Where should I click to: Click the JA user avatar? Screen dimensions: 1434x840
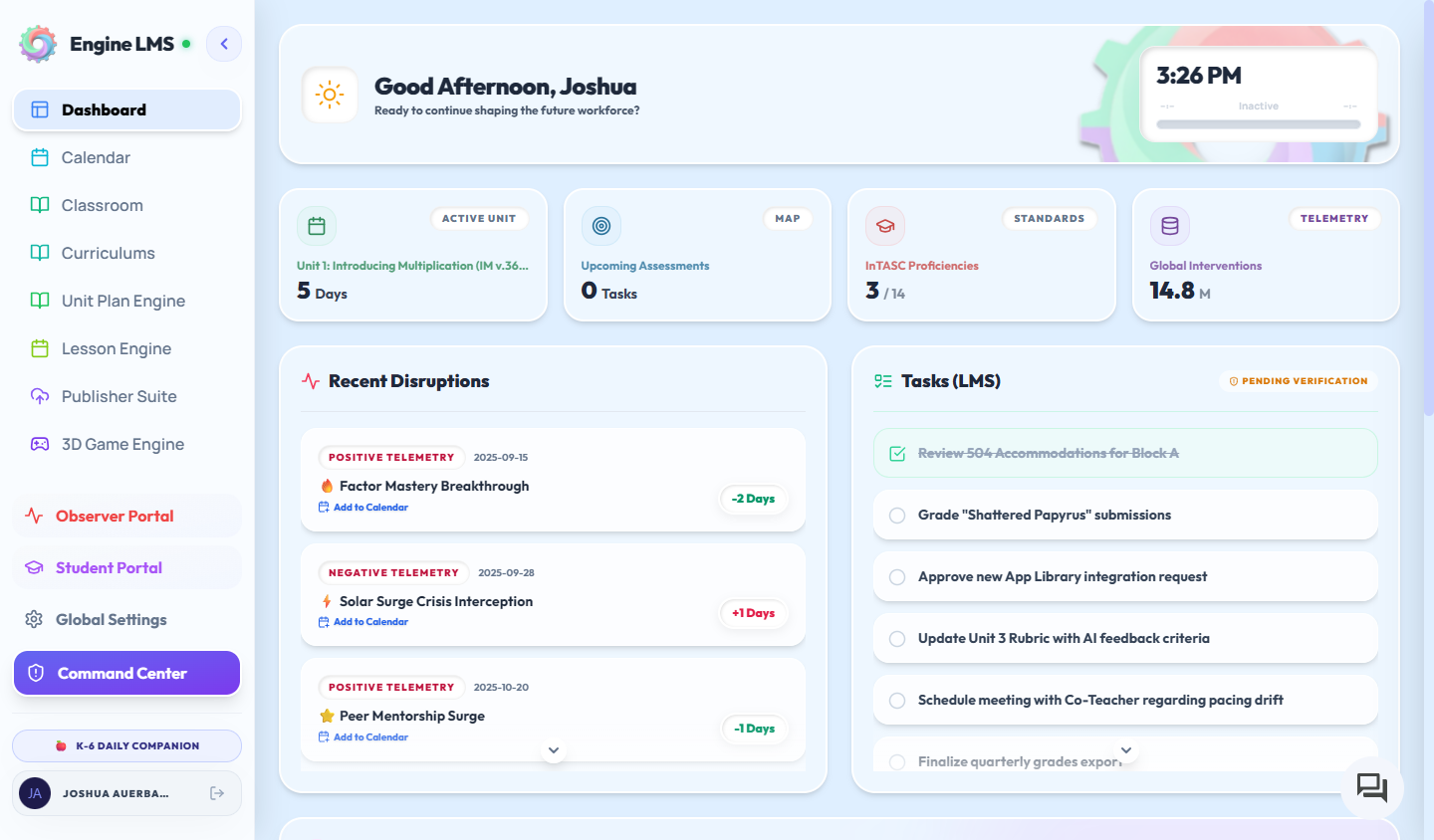coord(35,793)
